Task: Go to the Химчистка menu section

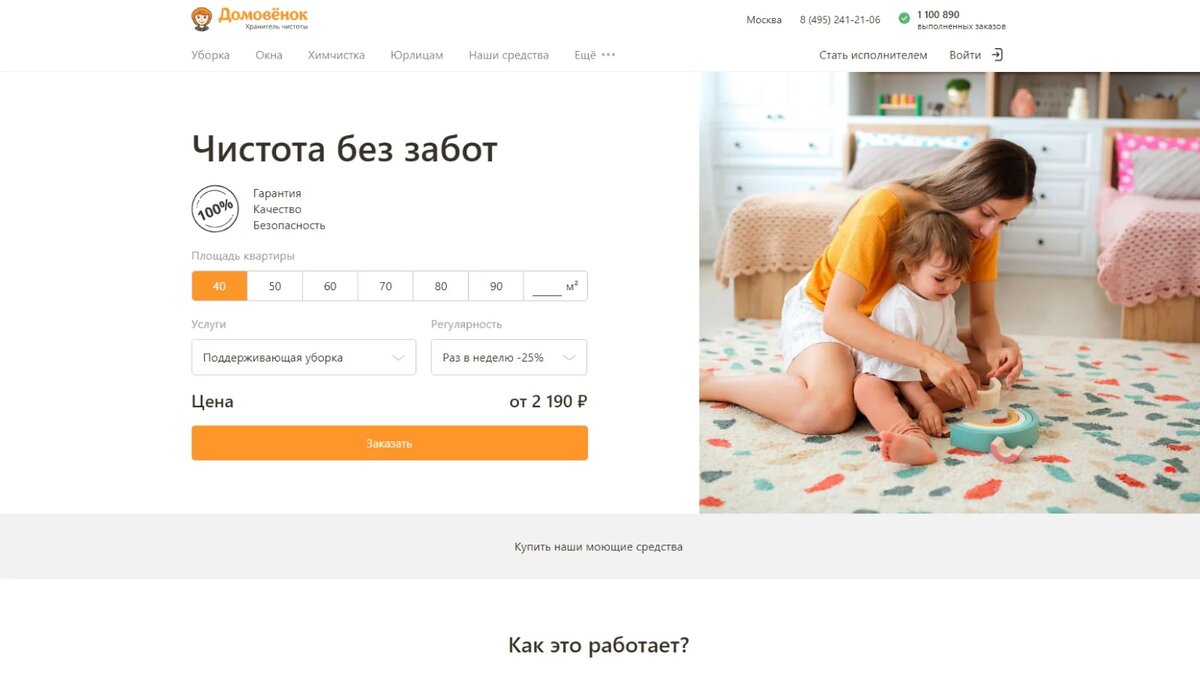Action: [336, 55]
